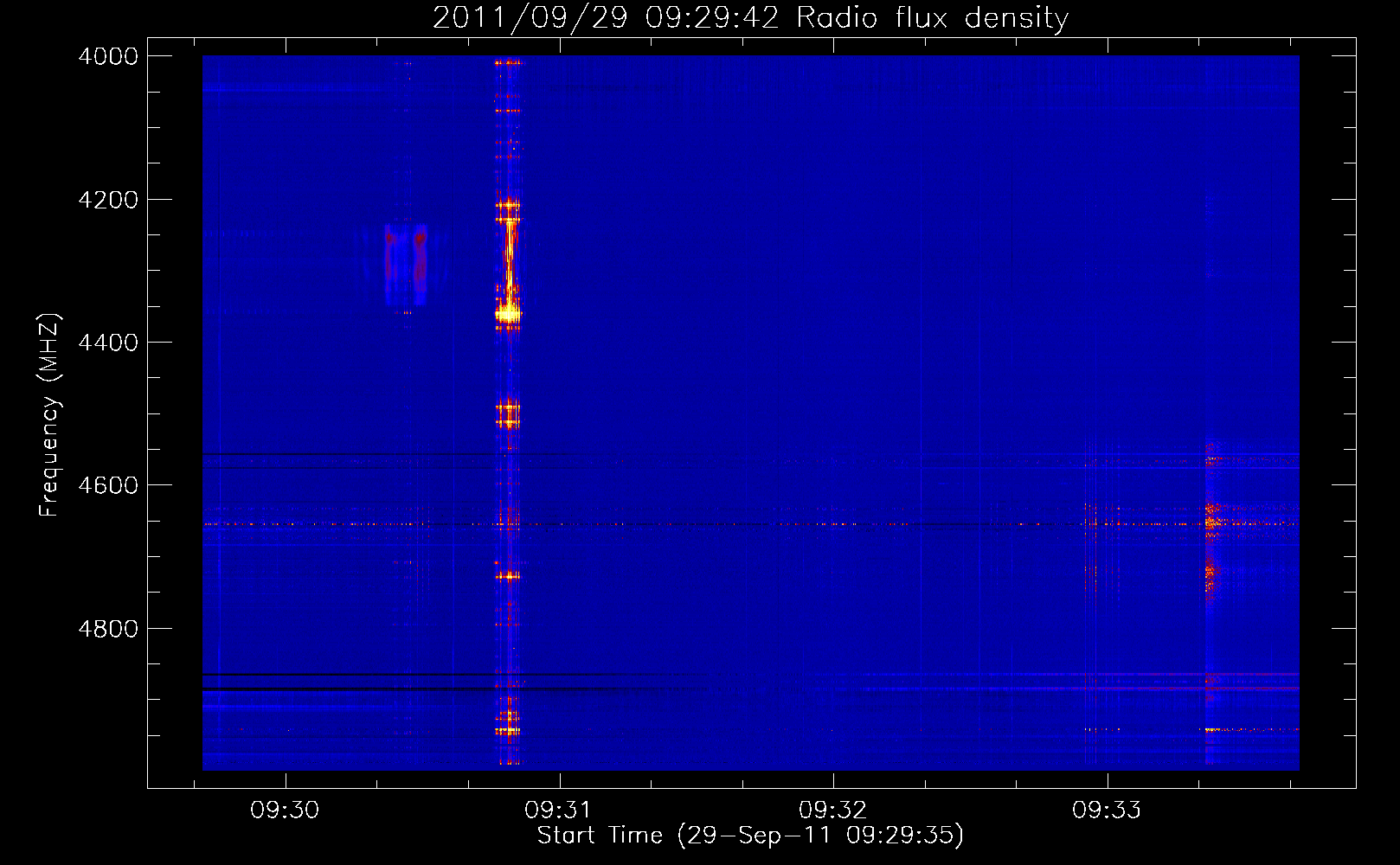Click the '4000' frequency axis label
Viewport: 1400px width, 865px height.
point(108,56)
